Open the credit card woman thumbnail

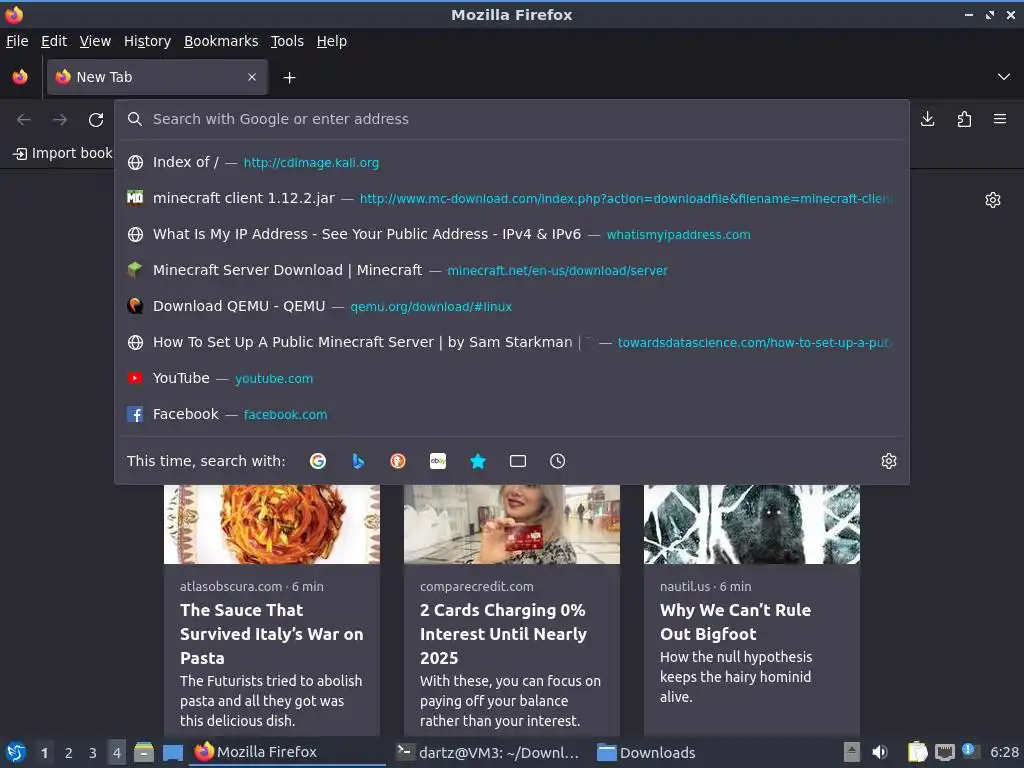point(512,524)
